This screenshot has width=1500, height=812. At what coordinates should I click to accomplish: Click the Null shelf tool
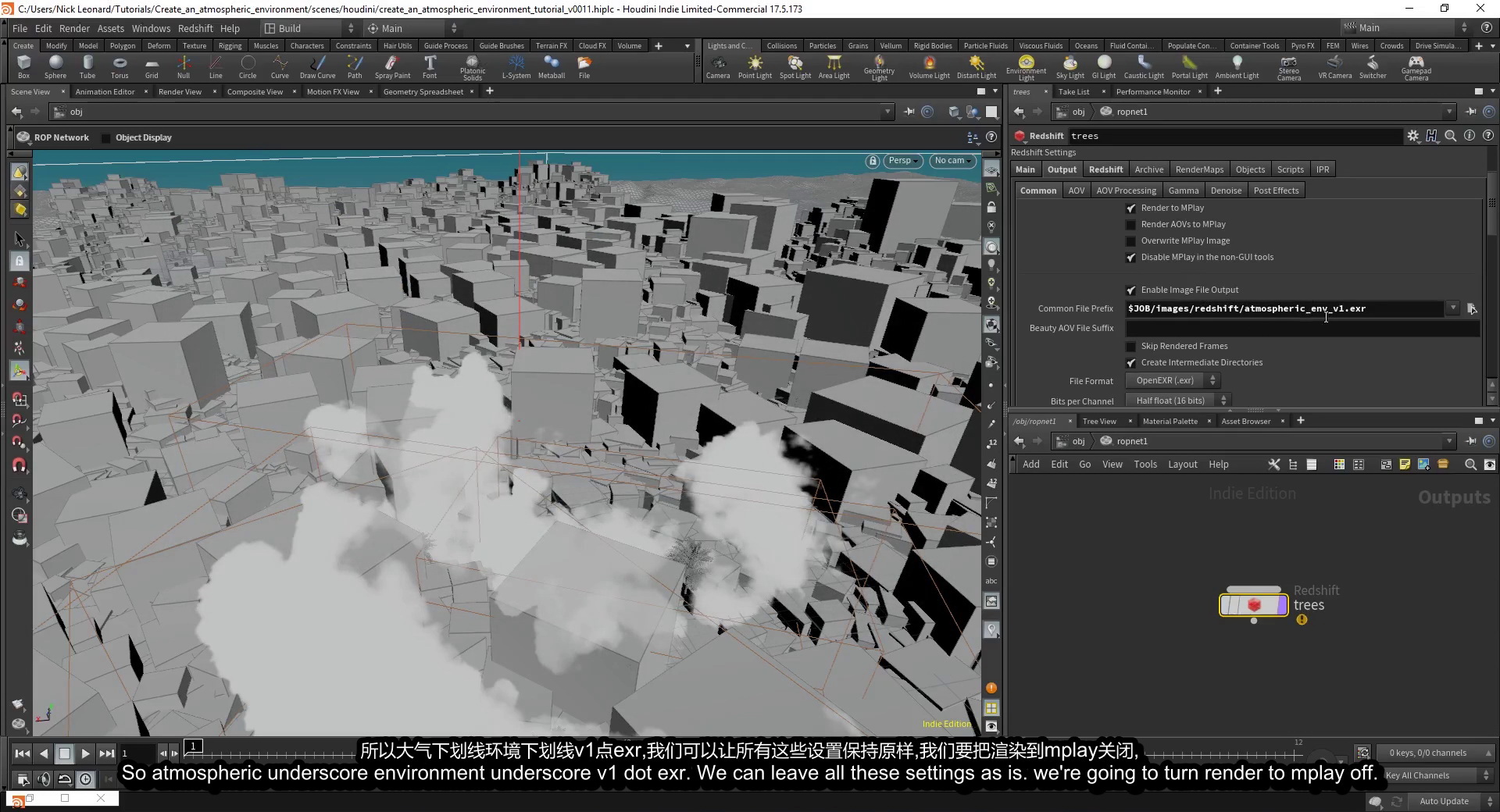pyautogui.click(x=184, y=67)
